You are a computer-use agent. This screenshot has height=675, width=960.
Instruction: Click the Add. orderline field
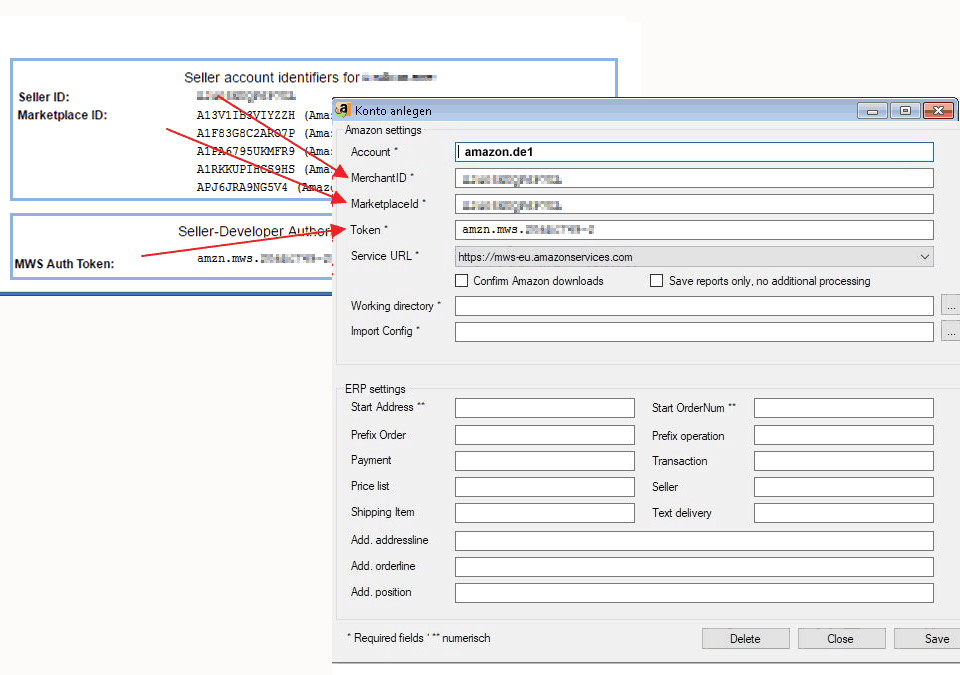point(694,567)
